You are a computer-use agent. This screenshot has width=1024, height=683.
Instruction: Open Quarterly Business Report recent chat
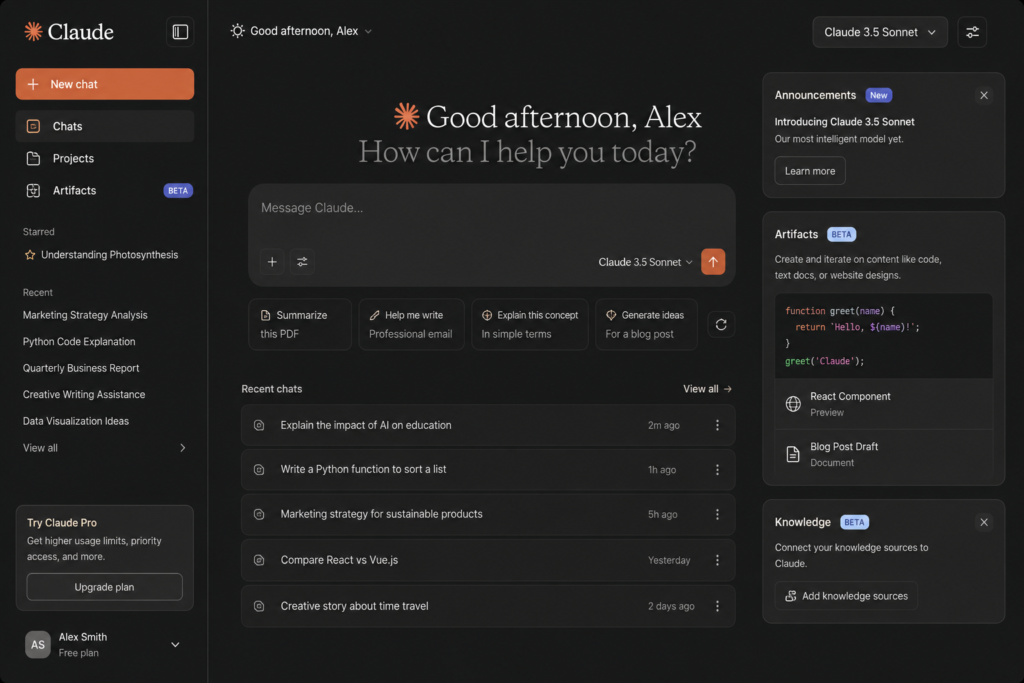coord(81,368)
